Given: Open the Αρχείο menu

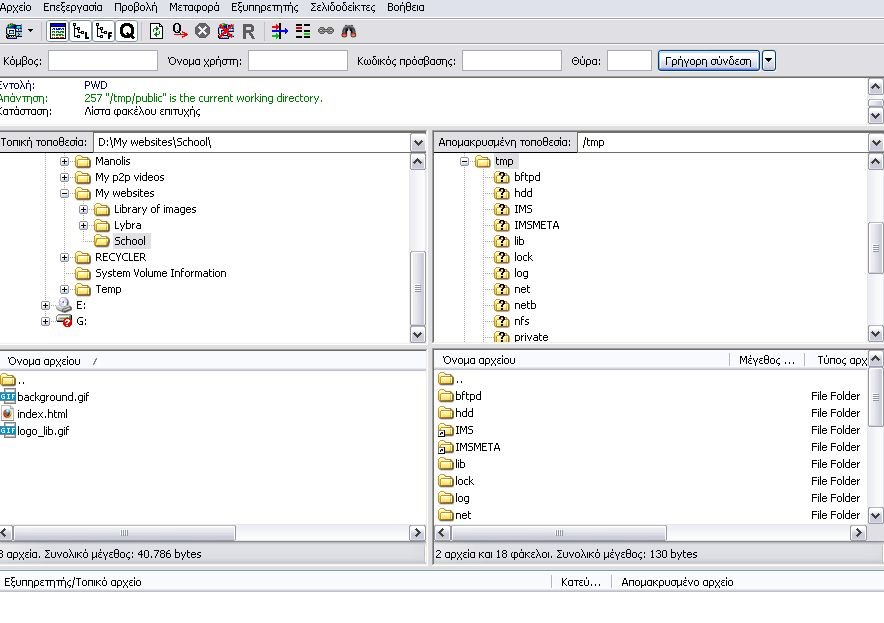Looking at the screenshot, I should pyautogui.click(x=15, y=7).
